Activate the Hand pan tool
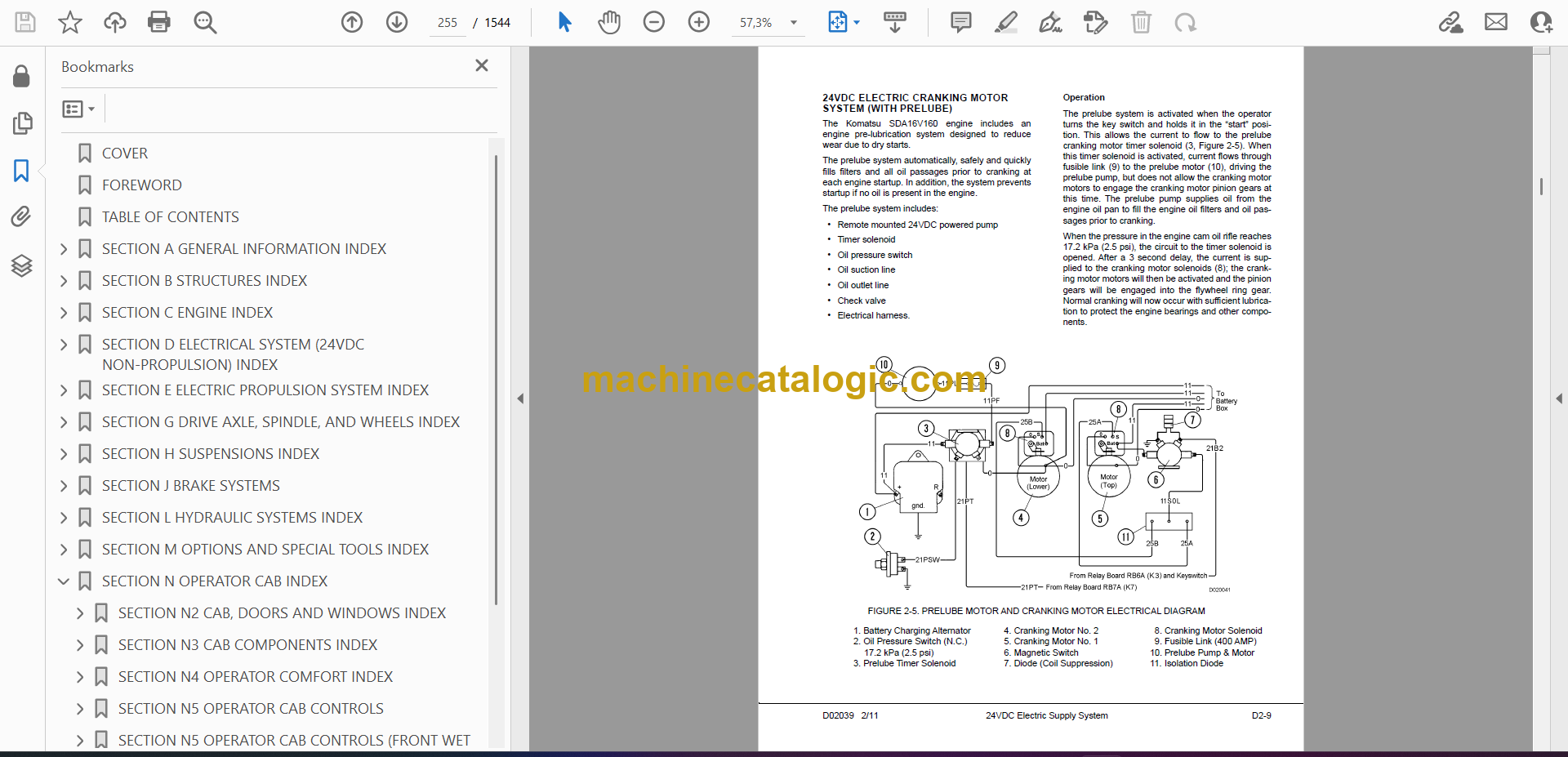 click(609, 22)
